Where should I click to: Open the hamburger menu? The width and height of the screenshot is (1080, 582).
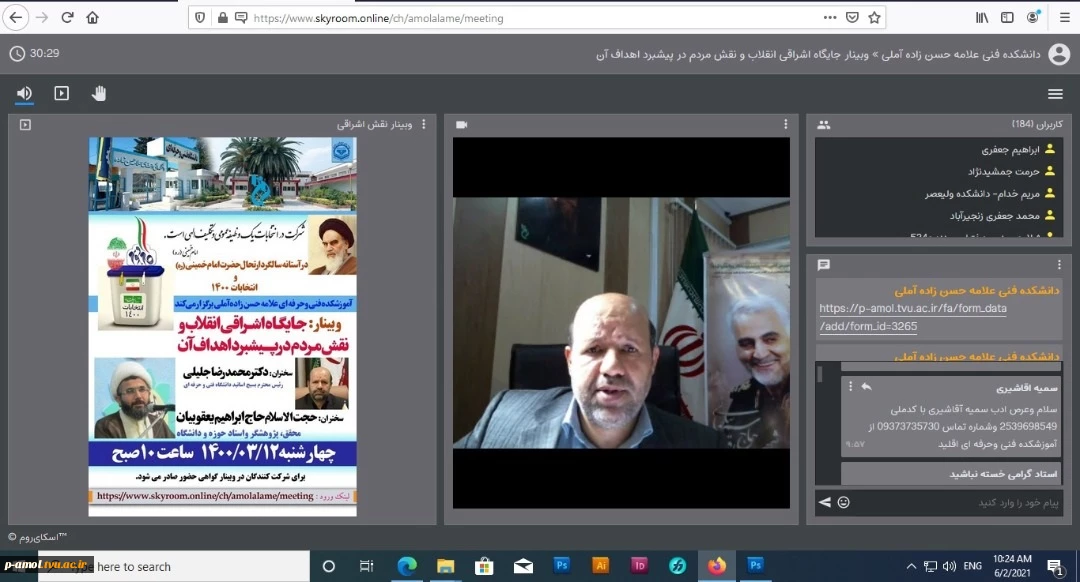(1055, 94)
